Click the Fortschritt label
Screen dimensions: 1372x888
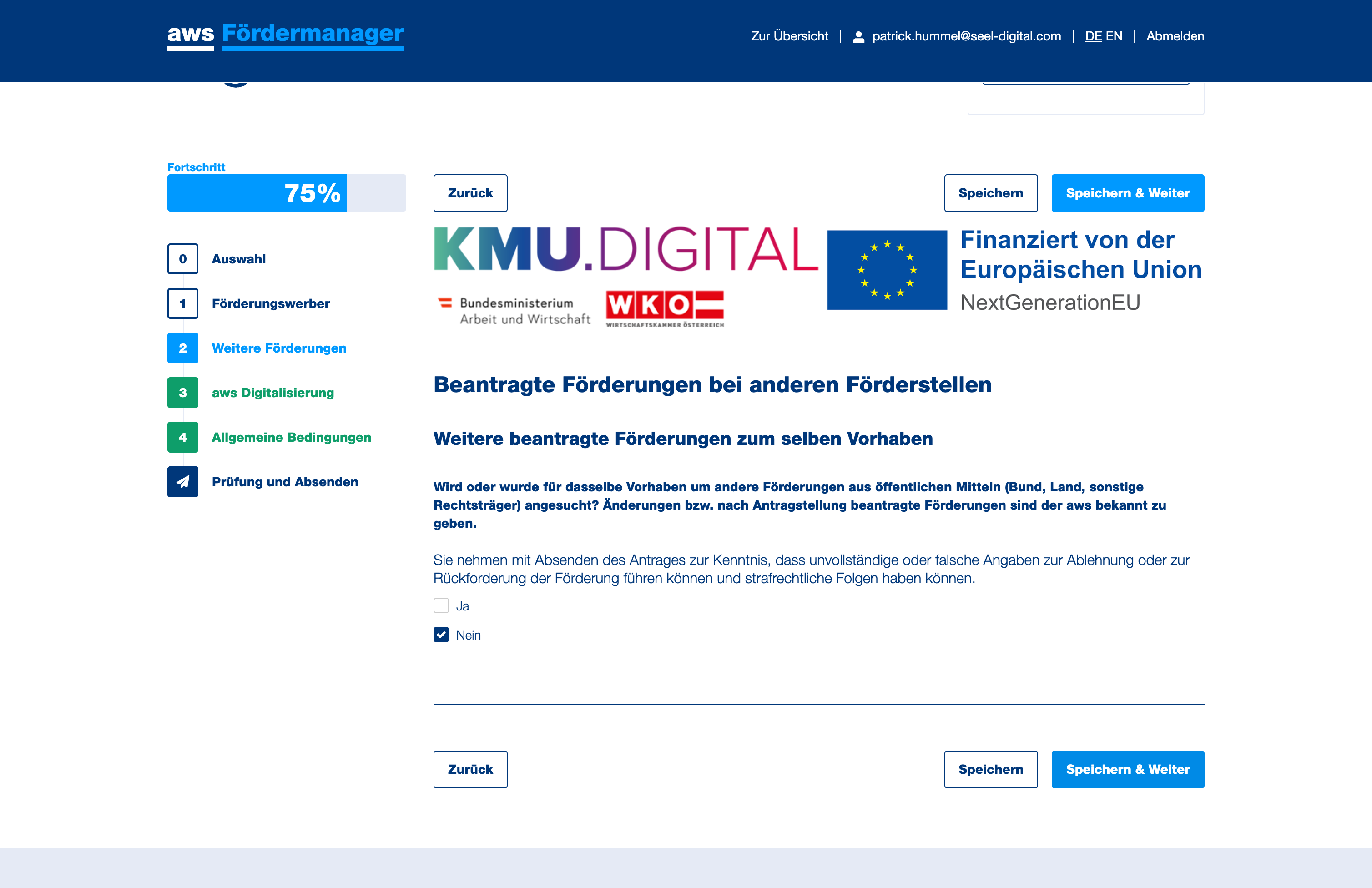196,167
